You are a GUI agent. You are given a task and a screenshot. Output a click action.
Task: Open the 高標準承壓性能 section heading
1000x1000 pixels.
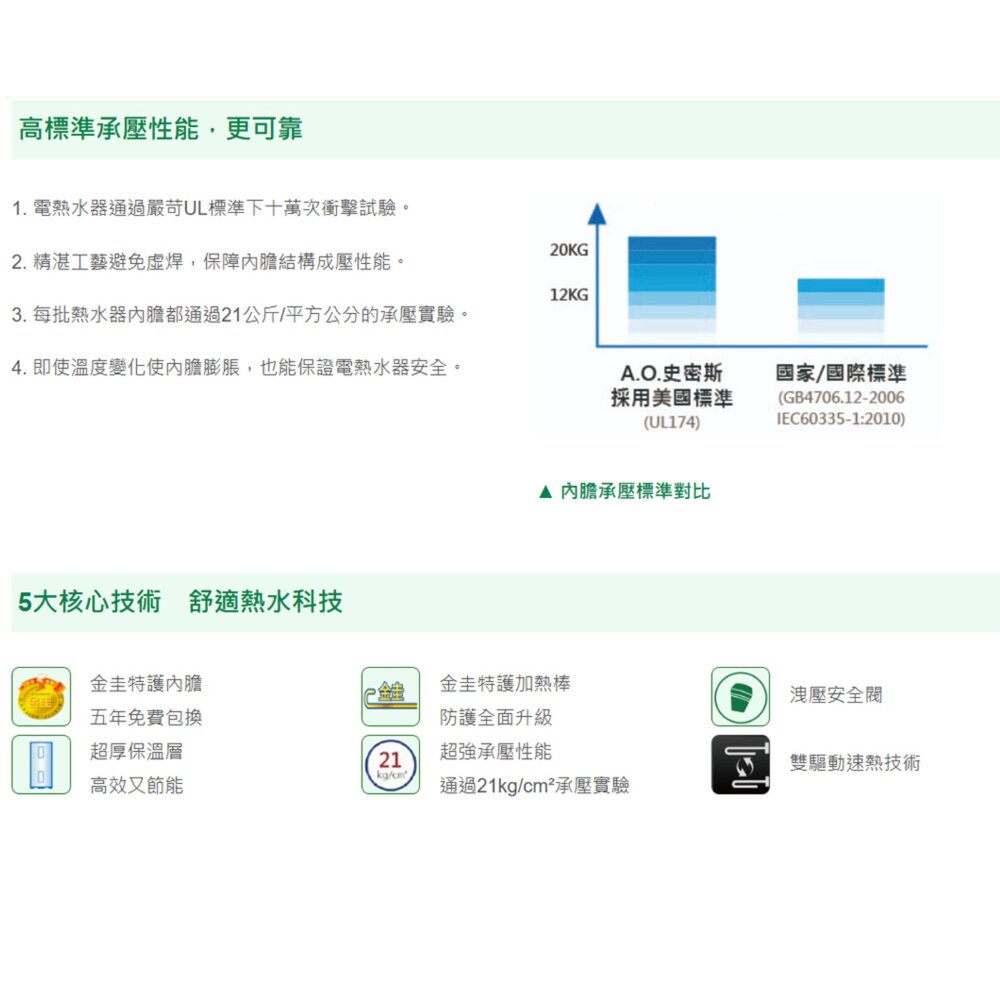tap(160, 127)
